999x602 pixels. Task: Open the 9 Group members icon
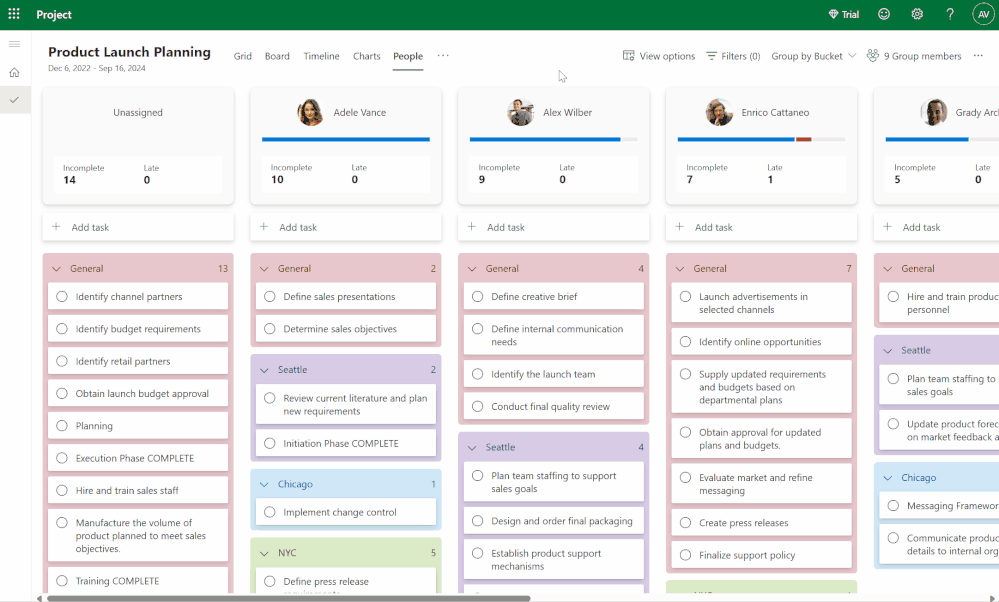873,55
